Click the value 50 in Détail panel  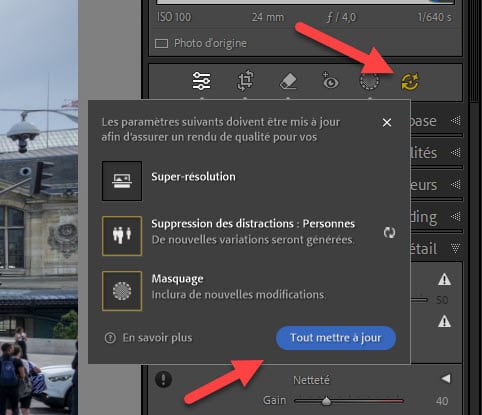tap(442, 300)
